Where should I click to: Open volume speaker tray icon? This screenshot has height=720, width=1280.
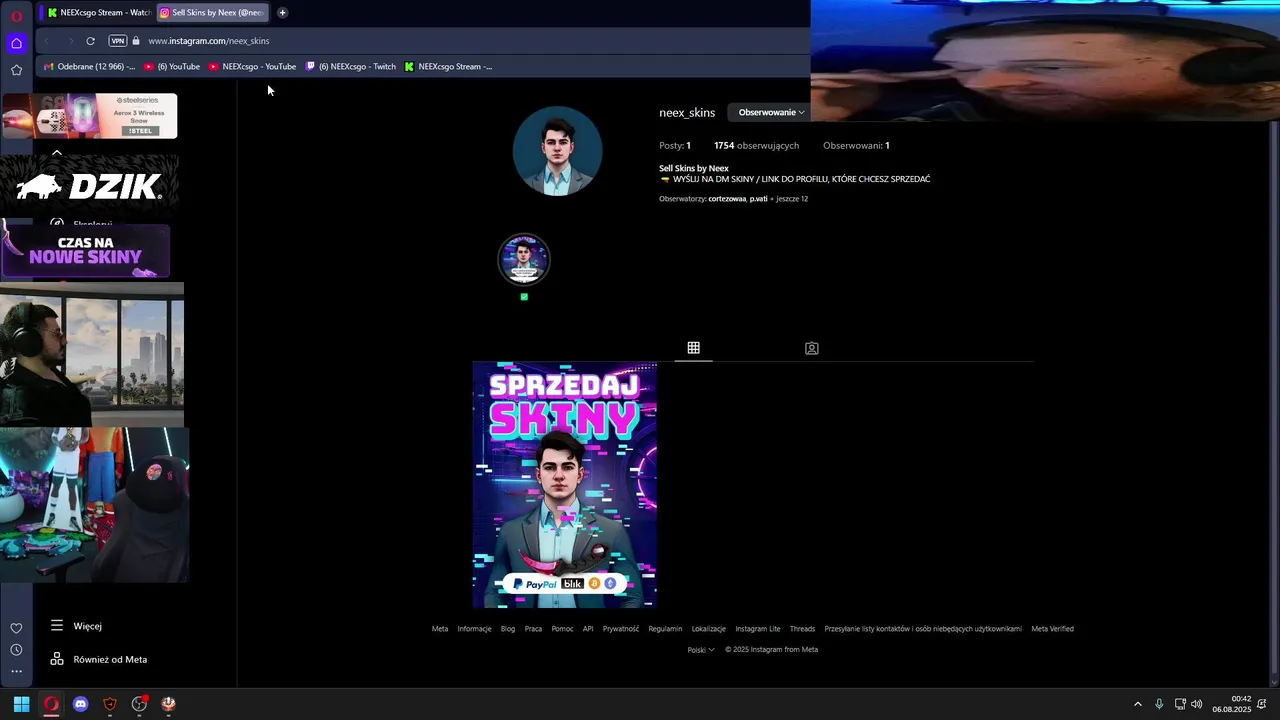pyautogui.click(x=1197, y=704)
